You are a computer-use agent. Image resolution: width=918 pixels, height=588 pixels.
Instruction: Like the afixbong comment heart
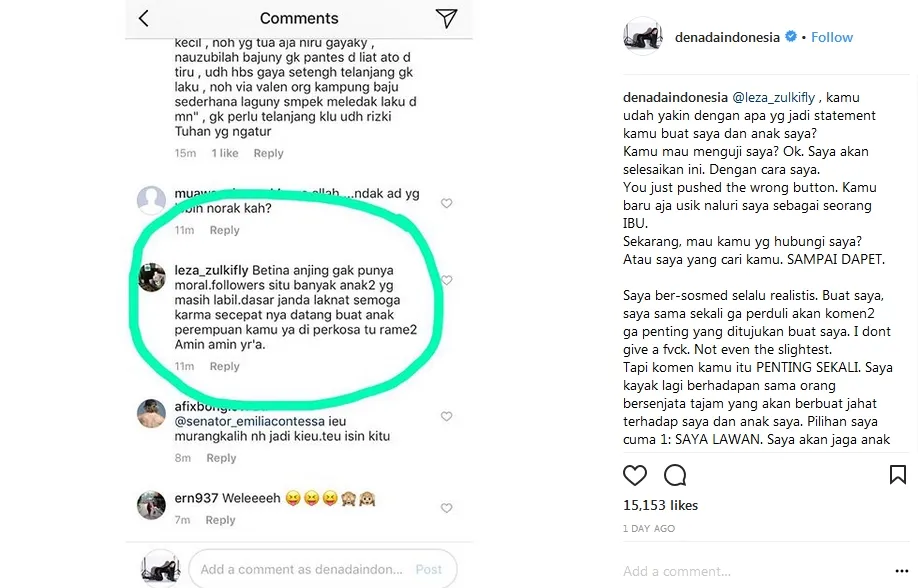pos(446,416)
